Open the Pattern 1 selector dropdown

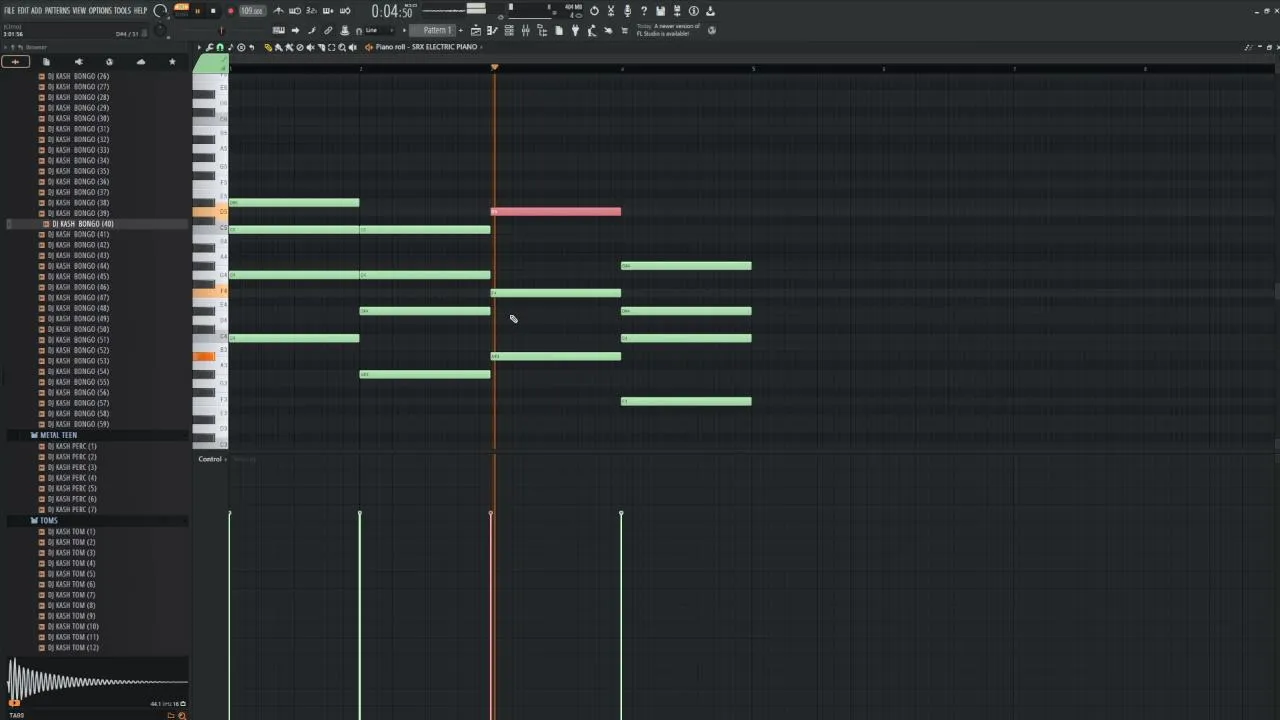point(437,31)
